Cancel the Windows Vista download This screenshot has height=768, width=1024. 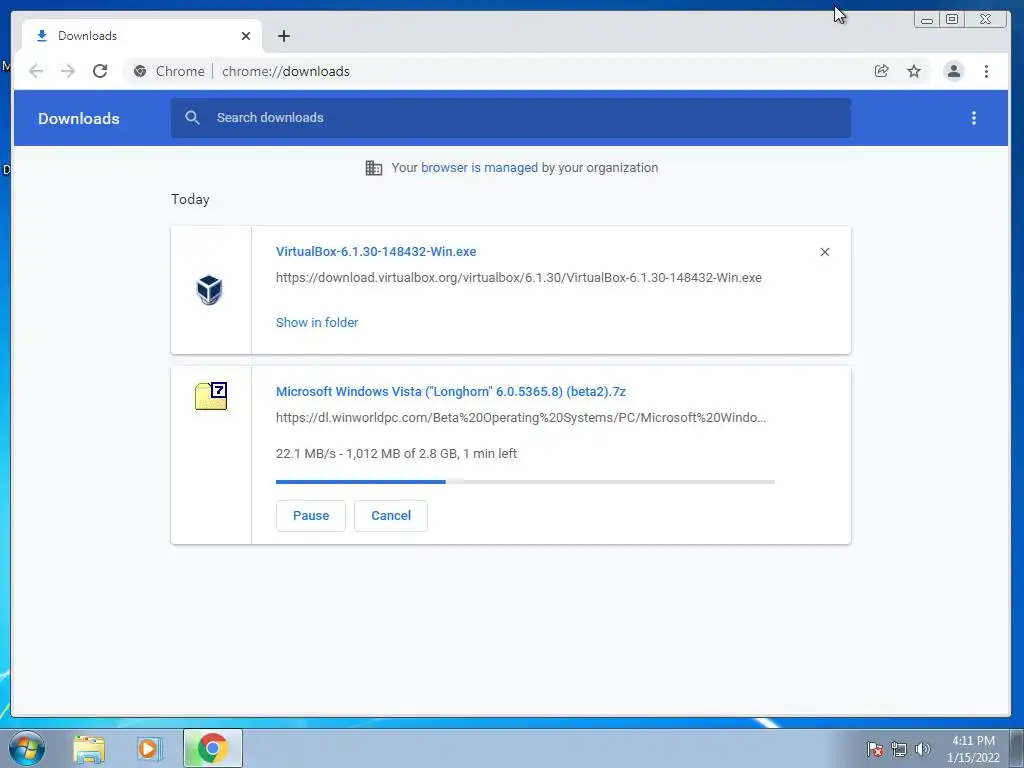[x=391, y=516]
